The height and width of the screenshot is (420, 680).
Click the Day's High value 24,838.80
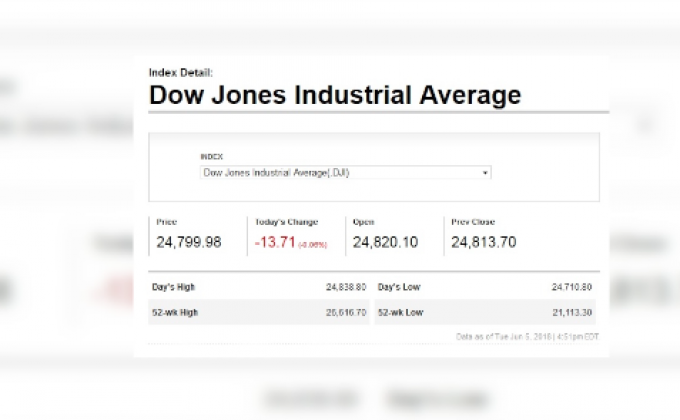[346, 287]
